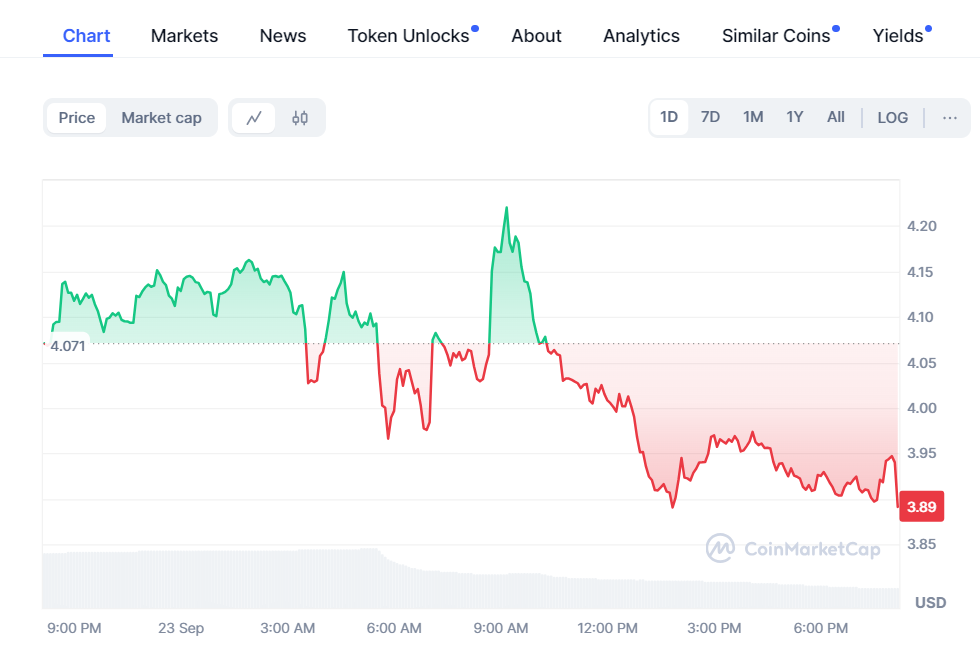Image resolution: width=980 pixels, height=662 pixels.
Task: Toggle the Market cap view
Action: [x=161, y=118]
